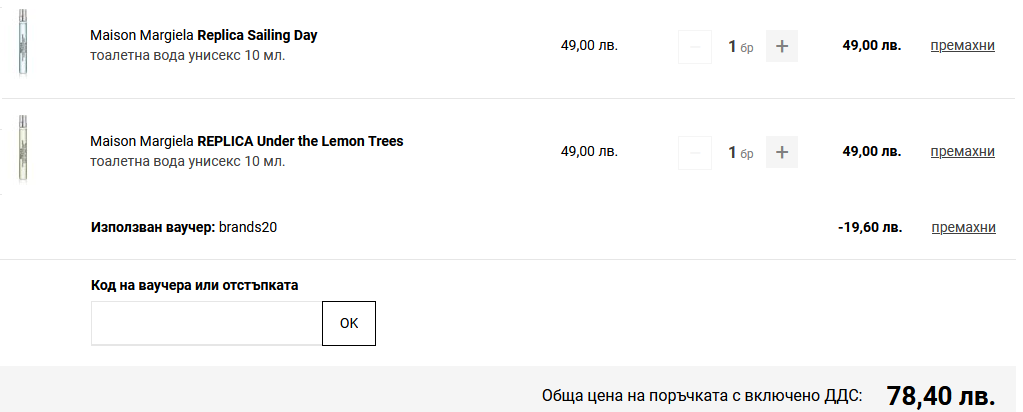Select the Lemon Trees quantity value
Viewport: 1023px width, 412px height.
[732, 152]
